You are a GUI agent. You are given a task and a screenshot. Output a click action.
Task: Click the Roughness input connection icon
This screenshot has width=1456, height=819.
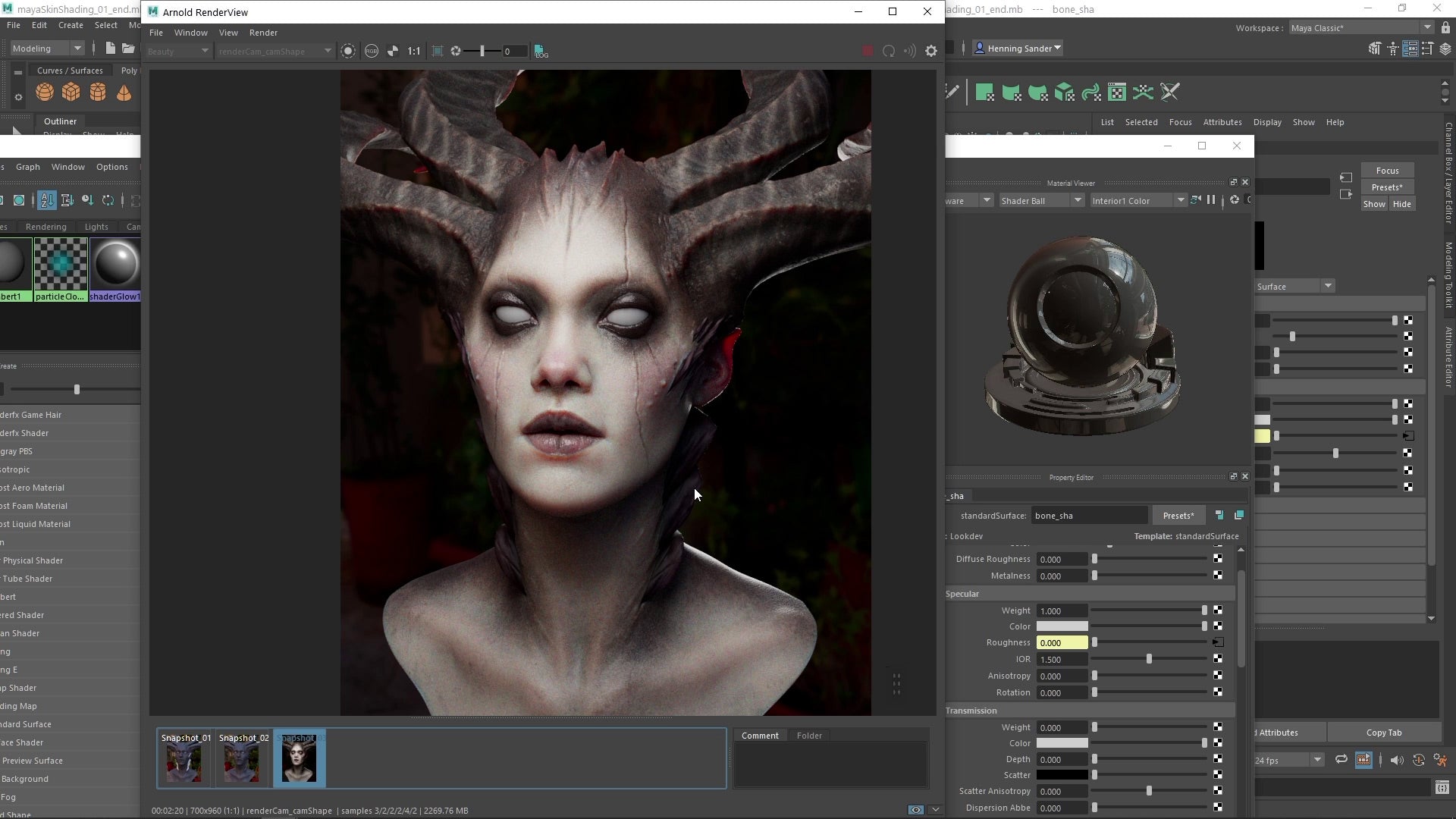tap(1218, 642)
